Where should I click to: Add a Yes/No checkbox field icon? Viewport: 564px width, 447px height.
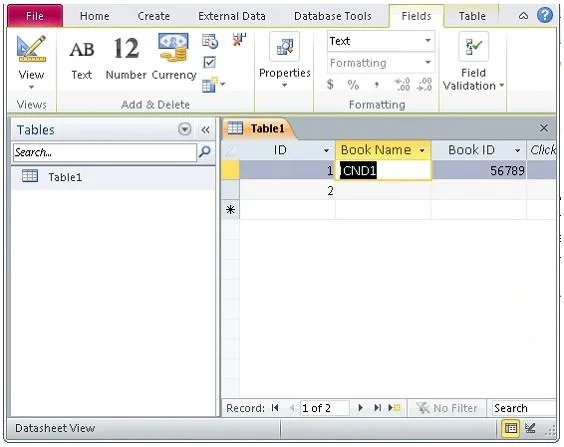point(209,63)
